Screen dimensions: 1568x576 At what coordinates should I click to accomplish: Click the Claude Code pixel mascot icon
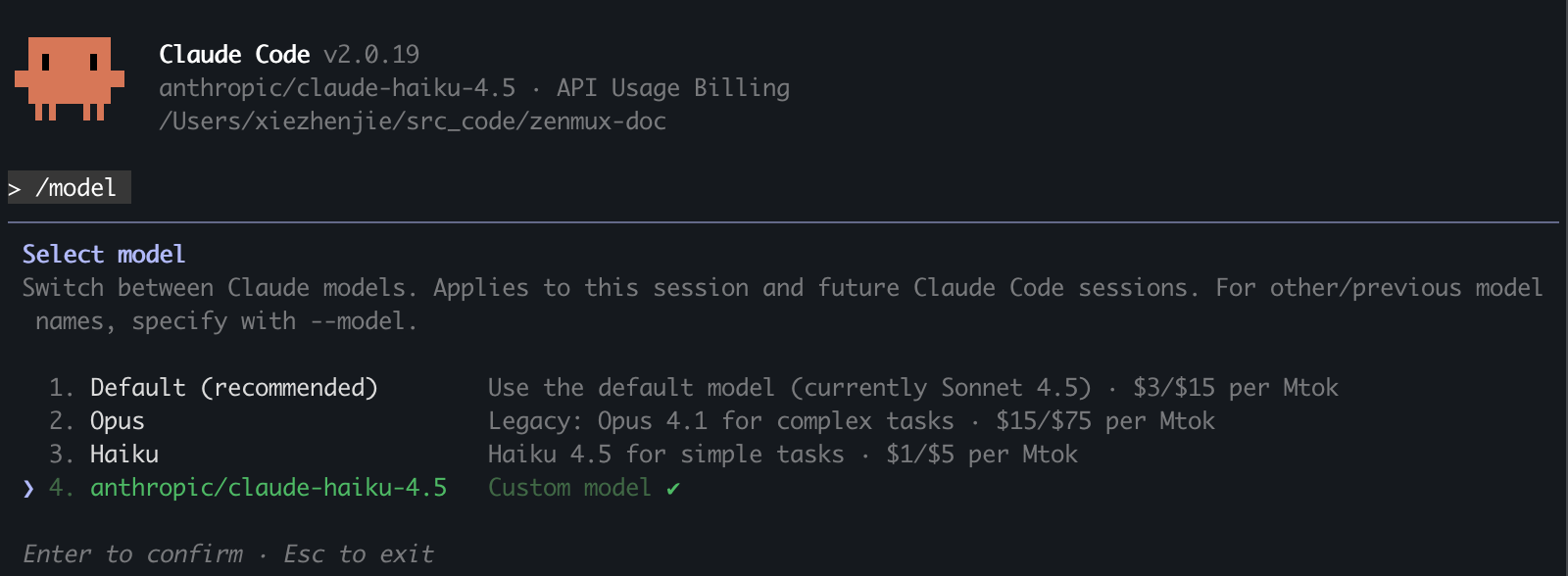(69, 78)
